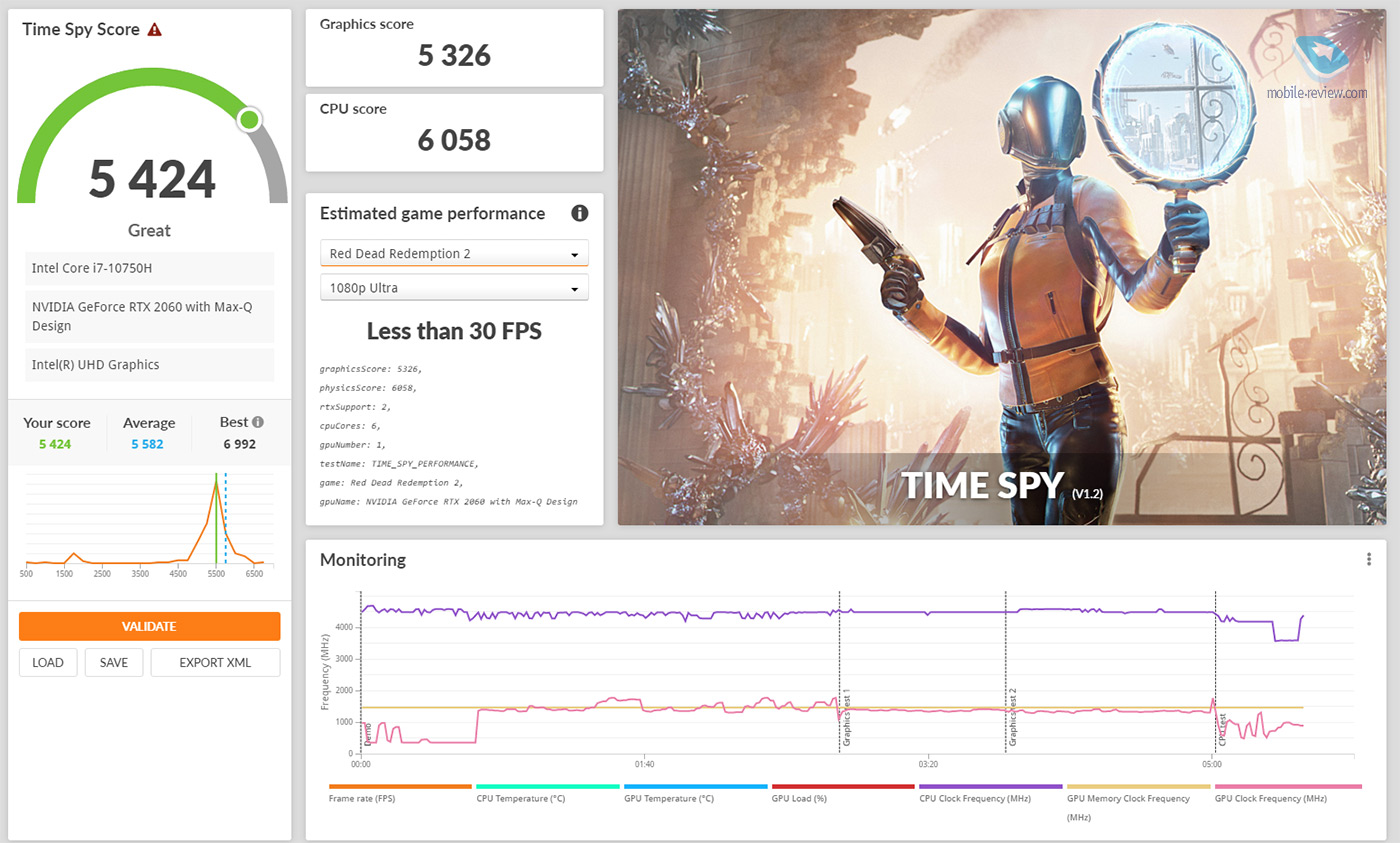Toggle GPU Load (%) legend swatch
The height and width of the screenshot is (843, 1400).
(x=843, y=787)
